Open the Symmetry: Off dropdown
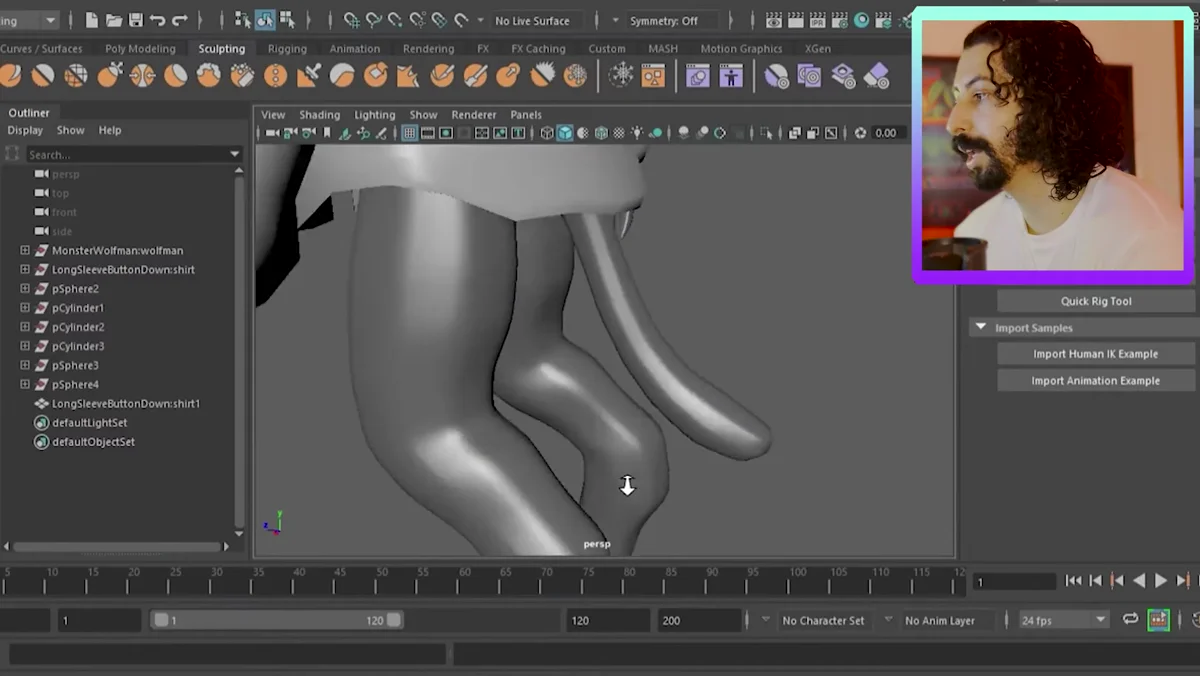 pos(672,21)
